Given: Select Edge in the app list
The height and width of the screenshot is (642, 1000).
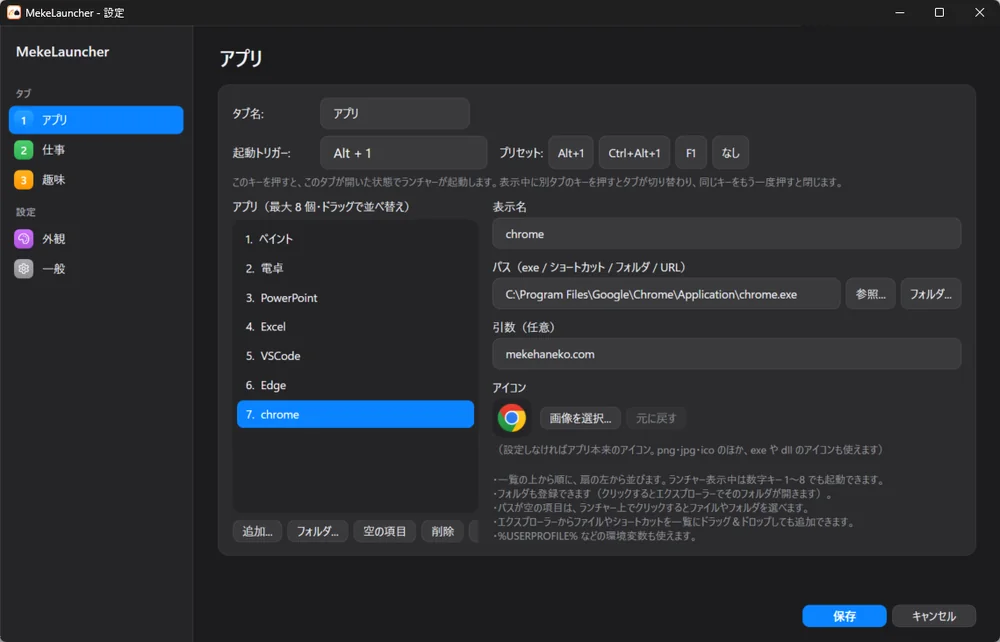Looking at the screenshot, I should click(x=355, y=385).
